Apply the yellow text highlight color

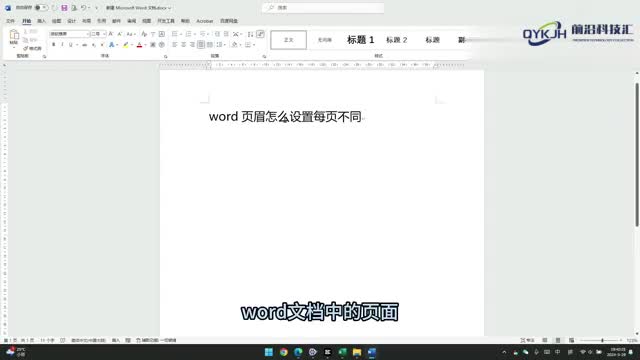click(x=126, y=44)
